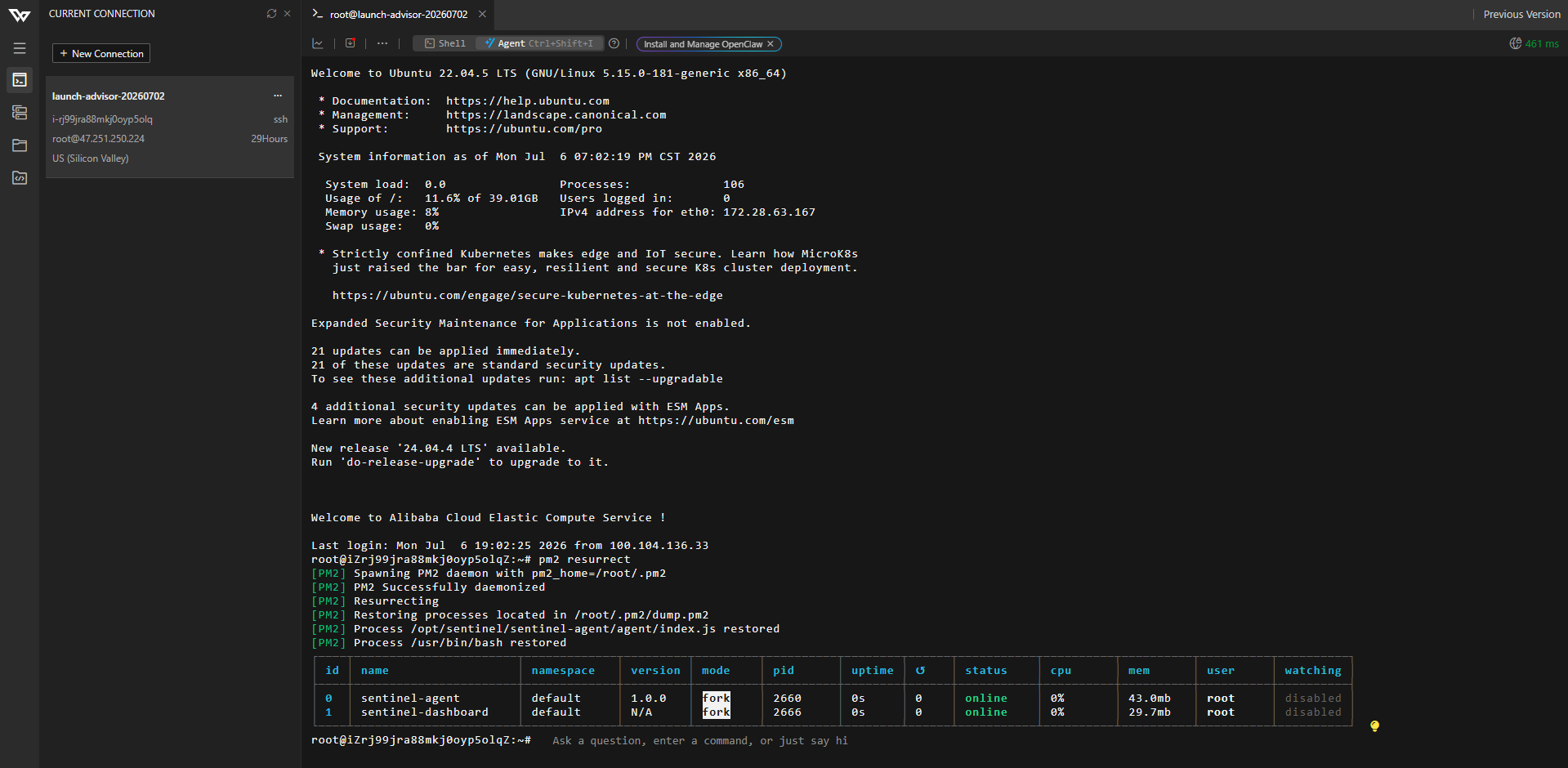Close the root@launch-advisor-20260702 tab
The width and height of the screenshot is (1568, 768).
click(x=482, y=15)
